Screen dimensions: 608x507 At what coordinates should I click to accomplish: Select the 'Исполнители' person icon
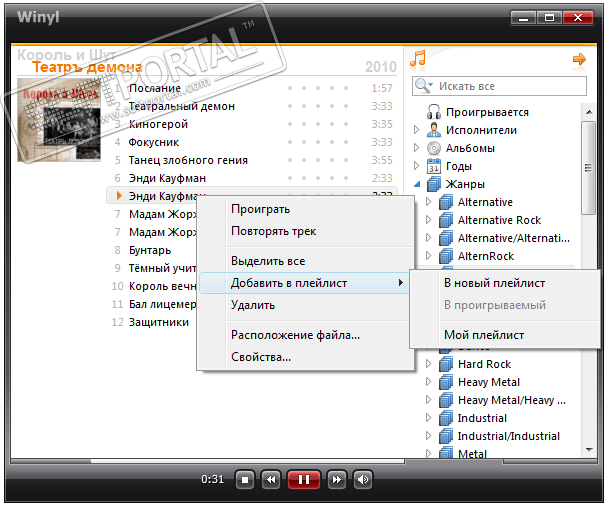coord(434,130)
